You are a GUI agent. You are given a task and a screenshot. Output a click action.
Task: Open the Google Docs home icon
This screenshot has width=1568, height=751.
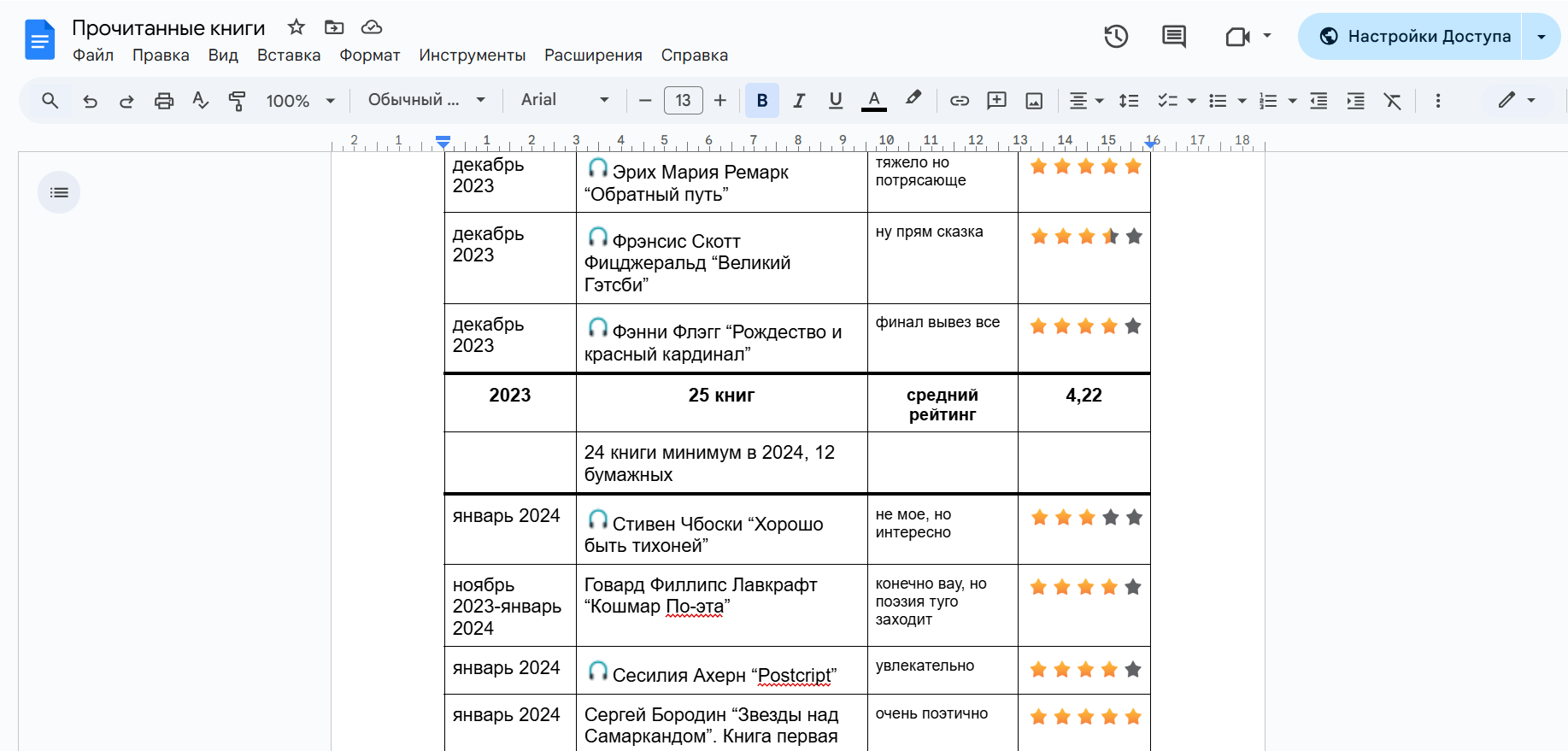39,39
